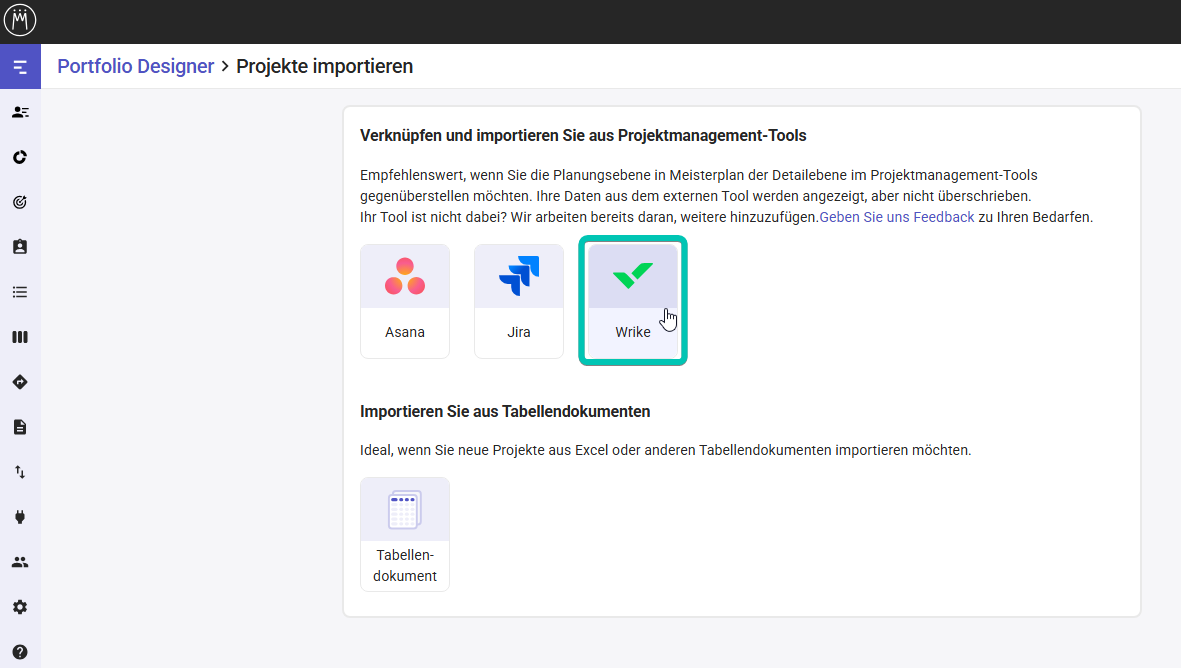Image resolution: width=1181 pixels, height=668 pixels.
Task: Open the goals target icon in sidebar
Action: click(x=20, y=202)
